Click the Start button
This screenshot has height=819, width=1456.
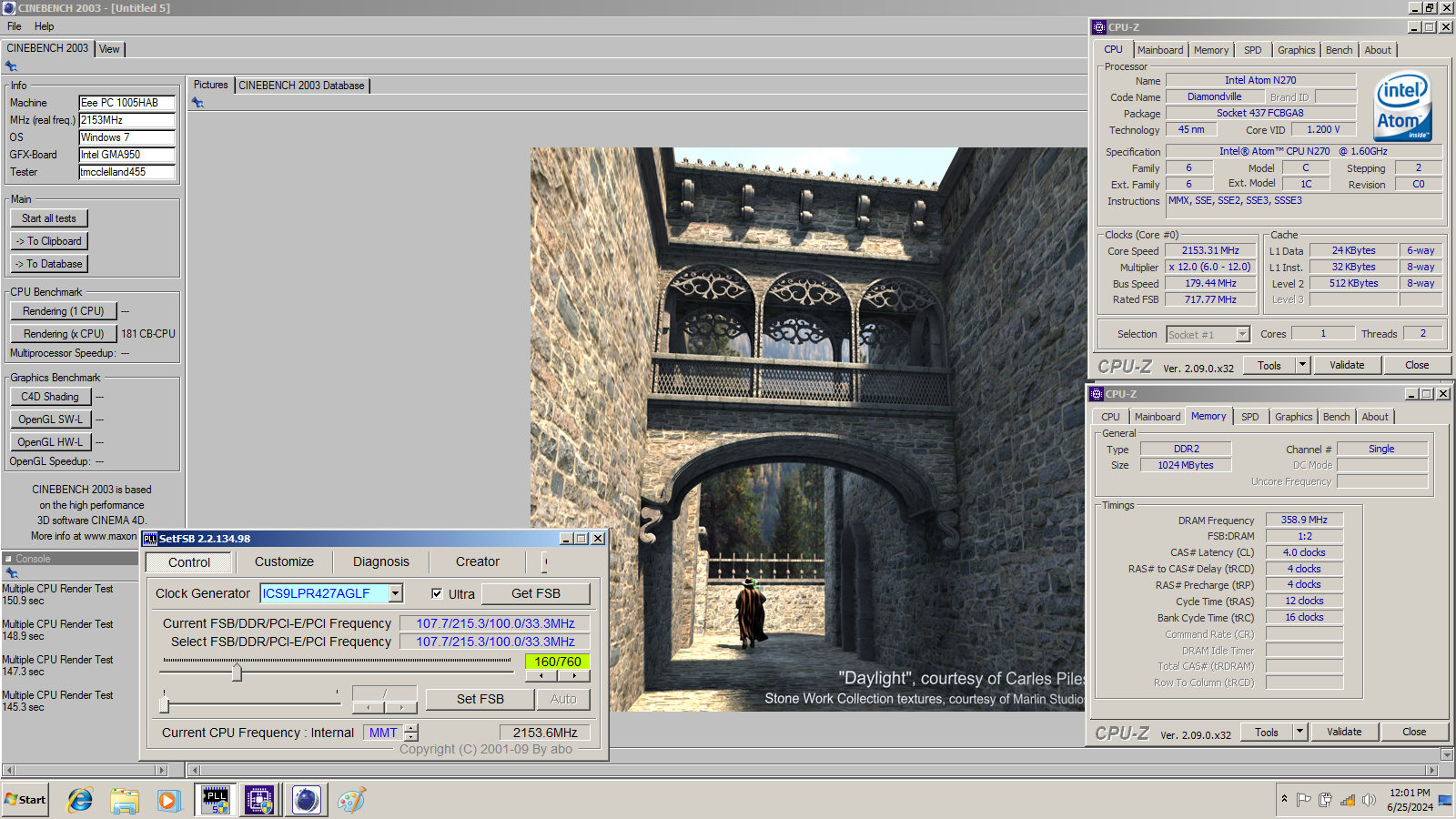click(25, 800)
